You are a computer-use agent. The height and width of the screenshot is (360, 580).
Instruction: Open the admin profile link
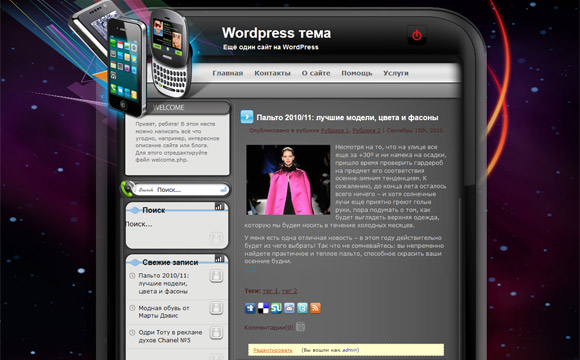pos(350,350)
